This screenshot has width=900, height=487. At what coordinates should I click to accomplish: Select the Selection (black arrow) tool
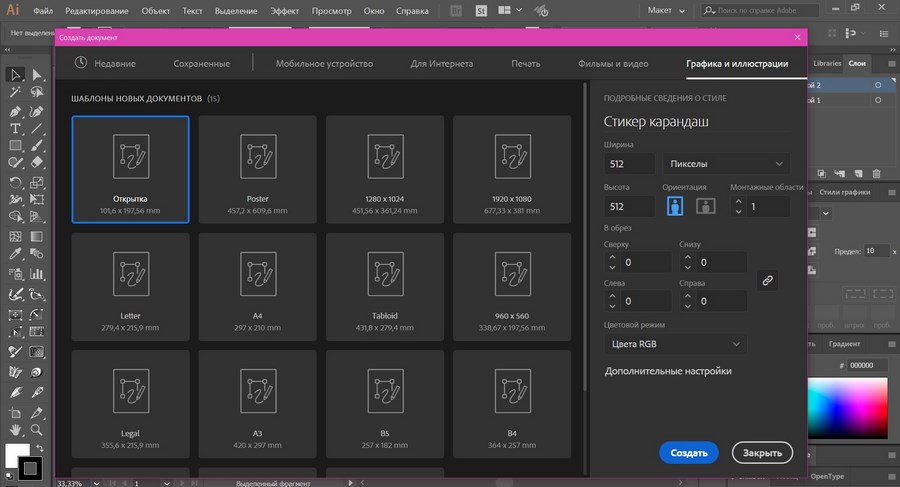tap(15, 75)
